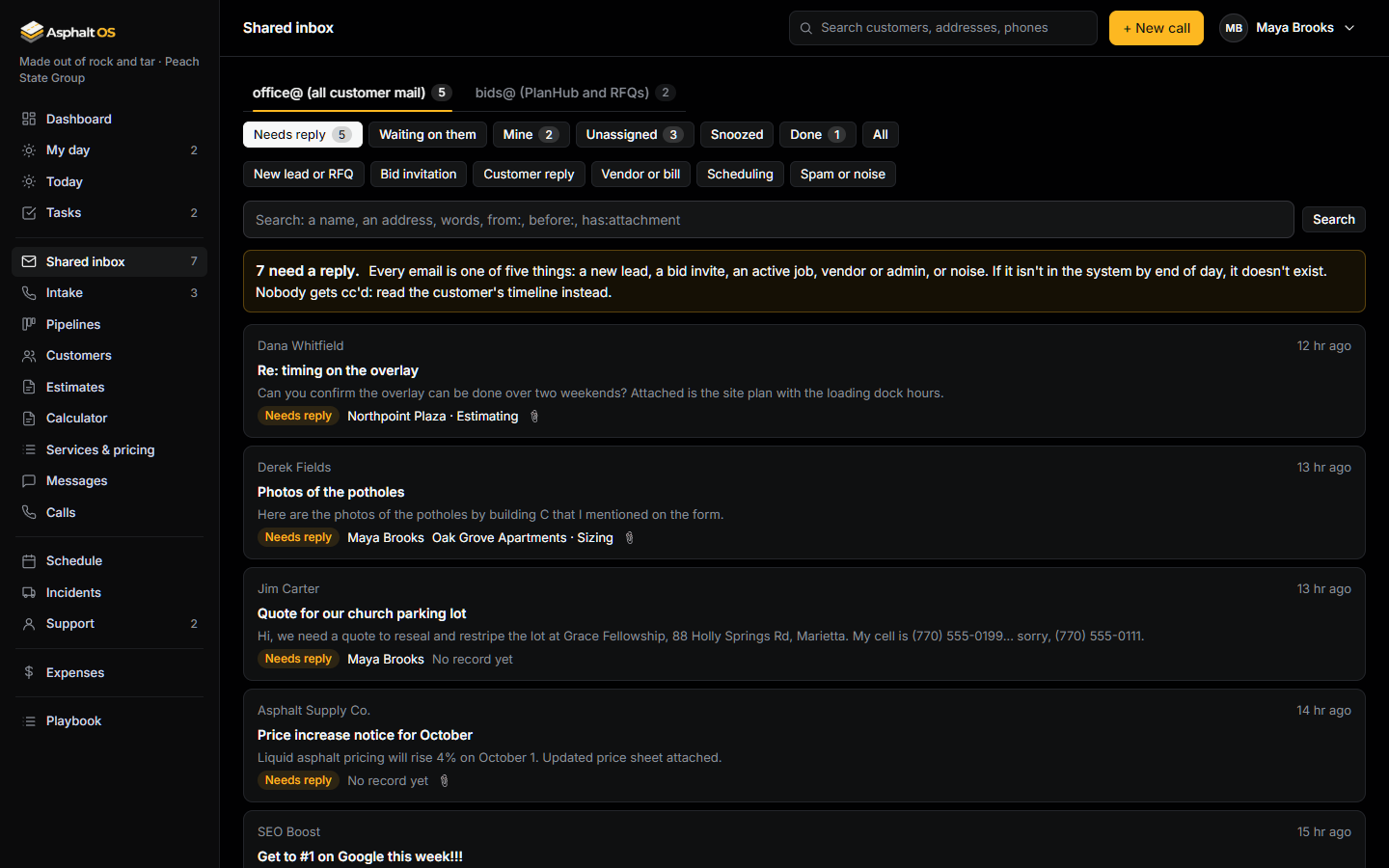Switch to bids@ PlanHub and RFQs tab
Viewport: 1389px width, 868px height.
575,93
